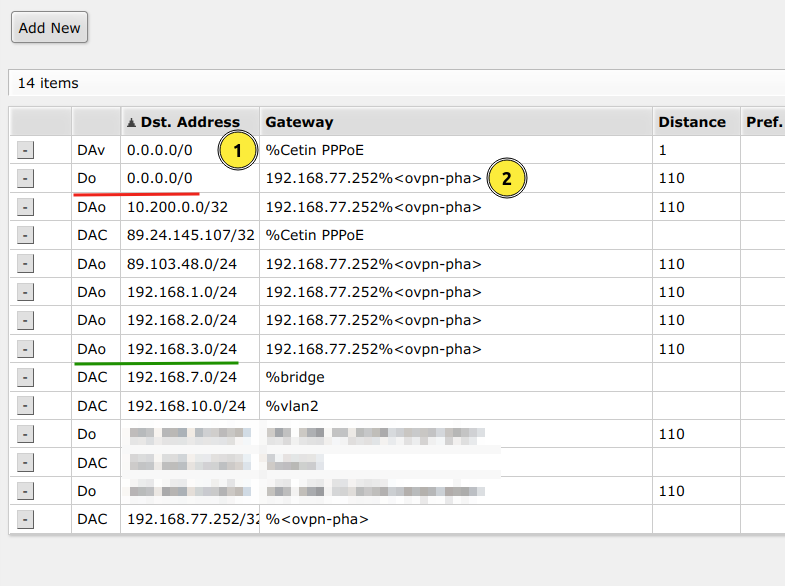Click minus button for route 192.168.77.252/32

[25, 519]
